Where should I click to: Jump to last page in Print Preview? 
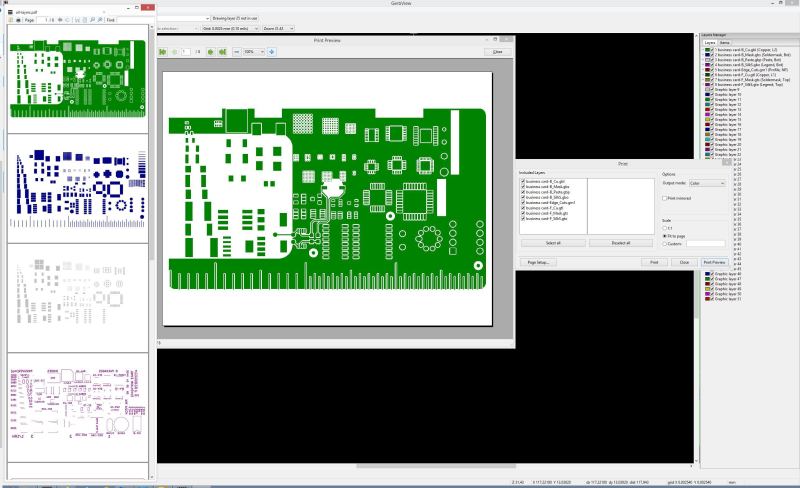pyautogui.click(x=222, y=52)
